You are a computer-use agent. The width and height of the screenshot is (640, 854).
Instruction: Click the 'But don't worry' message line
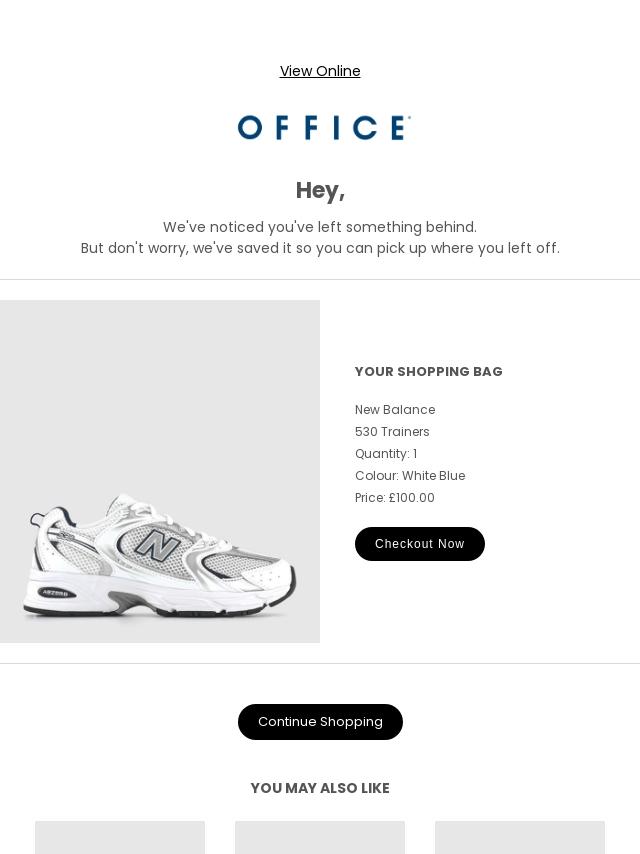pyautogui.click(x=320, y=248)
